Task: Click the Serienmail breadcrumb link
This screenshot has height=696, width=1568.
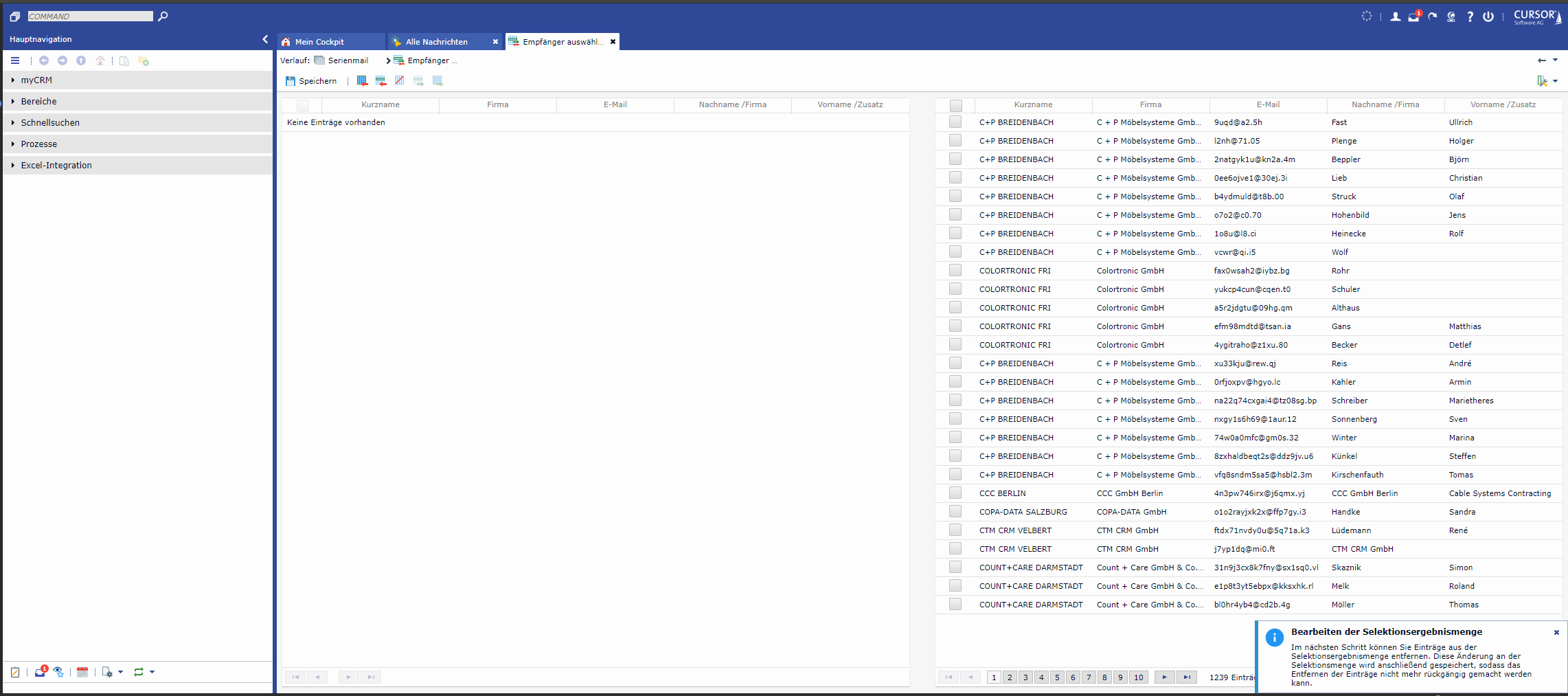Action: (x=348, y=60)
